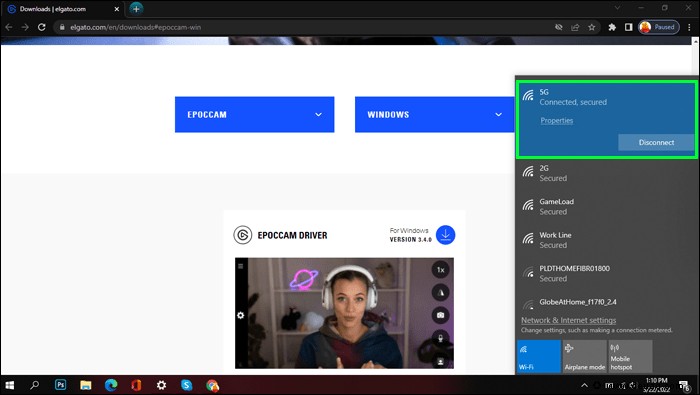
Task: Disconnect from the 5G network
Action: click(x=656, y=142)
